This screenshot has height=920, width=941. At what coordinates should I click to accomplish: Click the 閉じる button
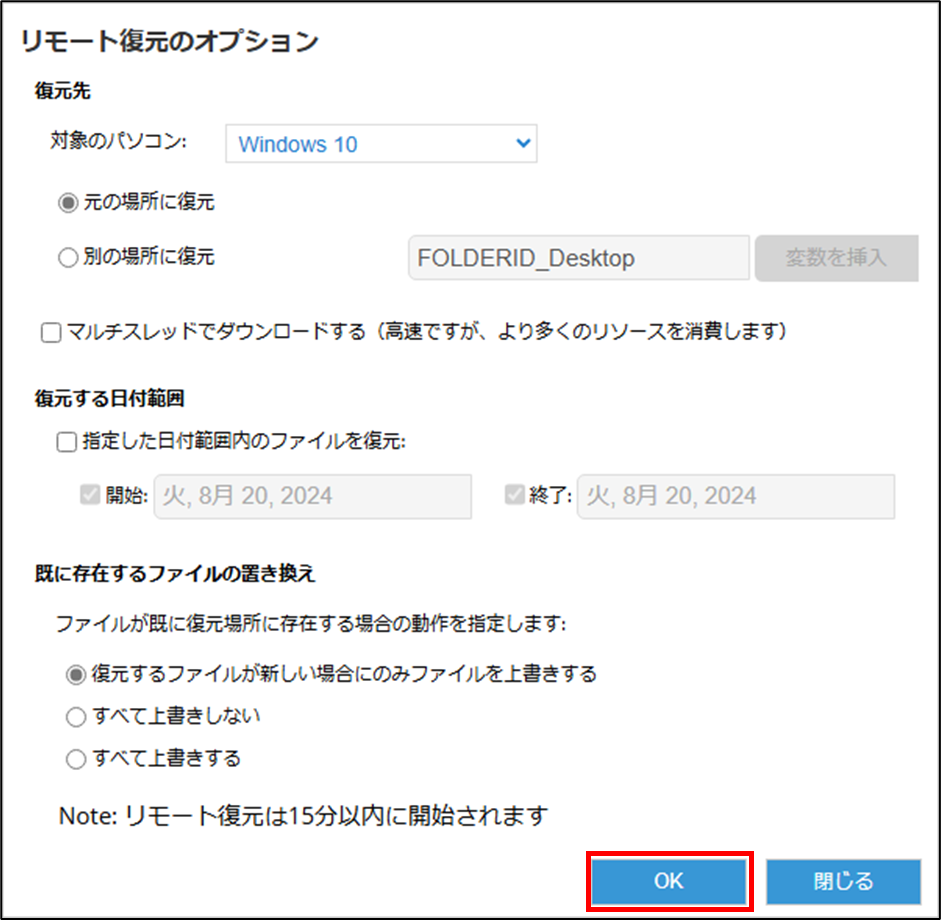[843, 882]
